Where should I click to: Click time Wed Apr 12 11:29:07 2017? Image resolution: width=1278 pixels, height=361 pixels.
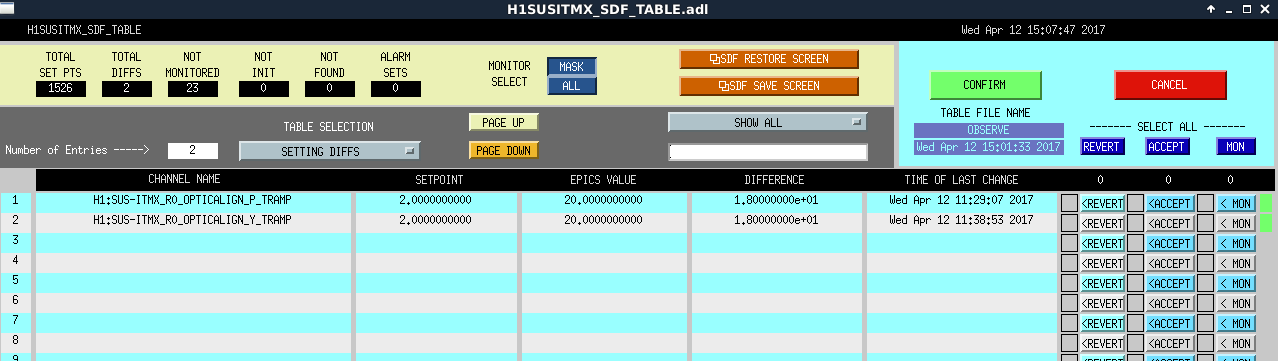click(961, 200)
